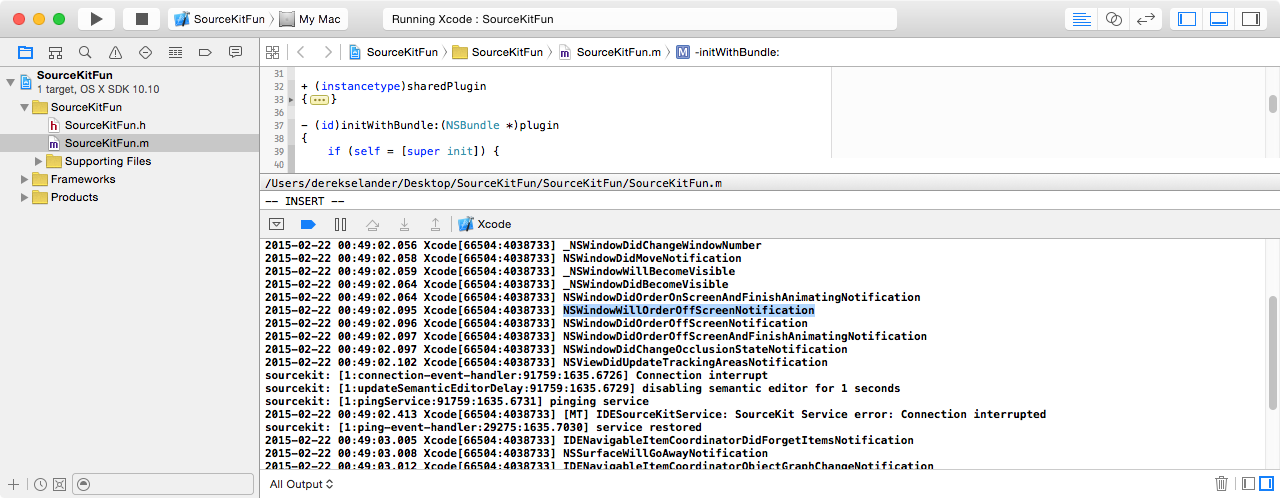Click SourceKitFun folder in jump bar
The height and width of the screenshot is (498, 1280).
498,52
